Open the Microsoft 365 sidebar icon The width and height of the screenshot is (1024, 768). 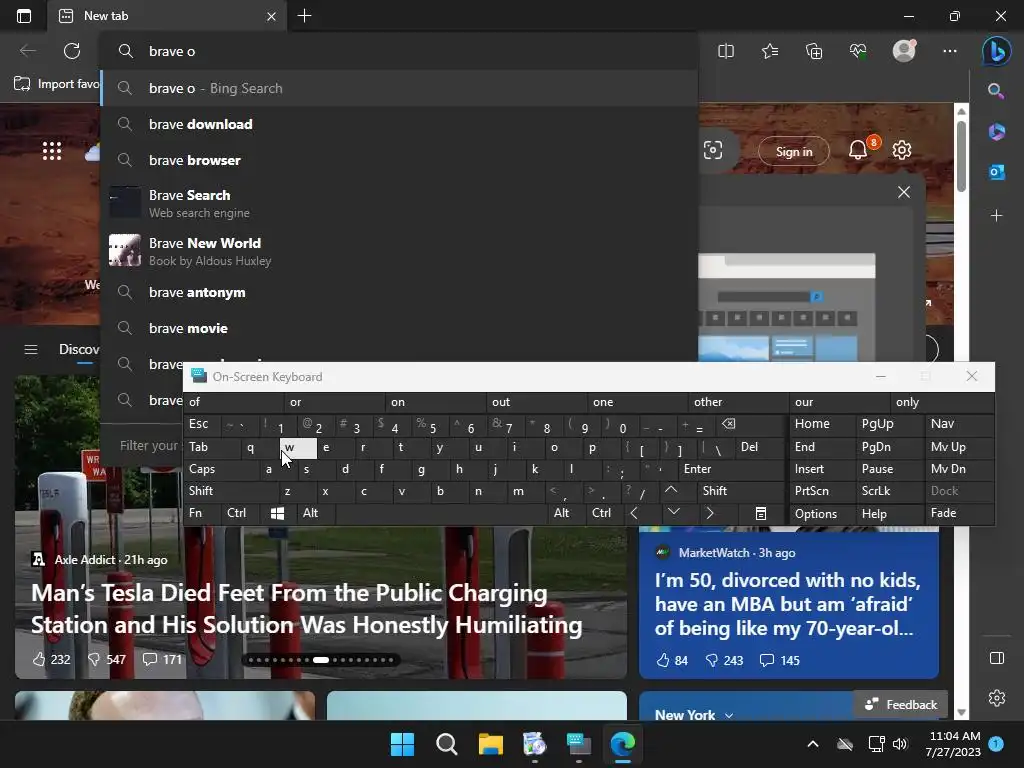click(997, 131)
